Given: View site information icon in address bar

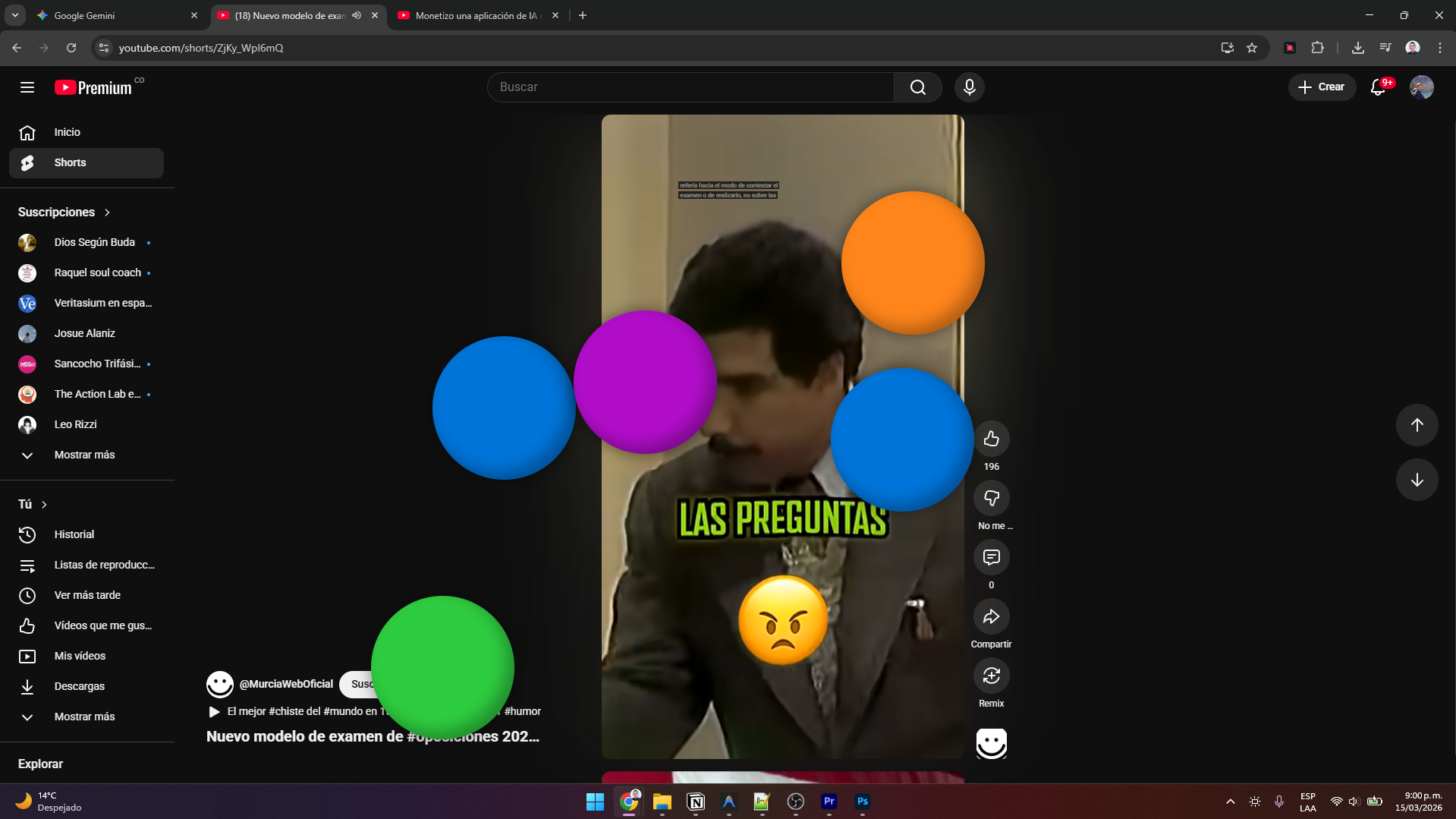Looking at the screenshot, I should (104, 48).
